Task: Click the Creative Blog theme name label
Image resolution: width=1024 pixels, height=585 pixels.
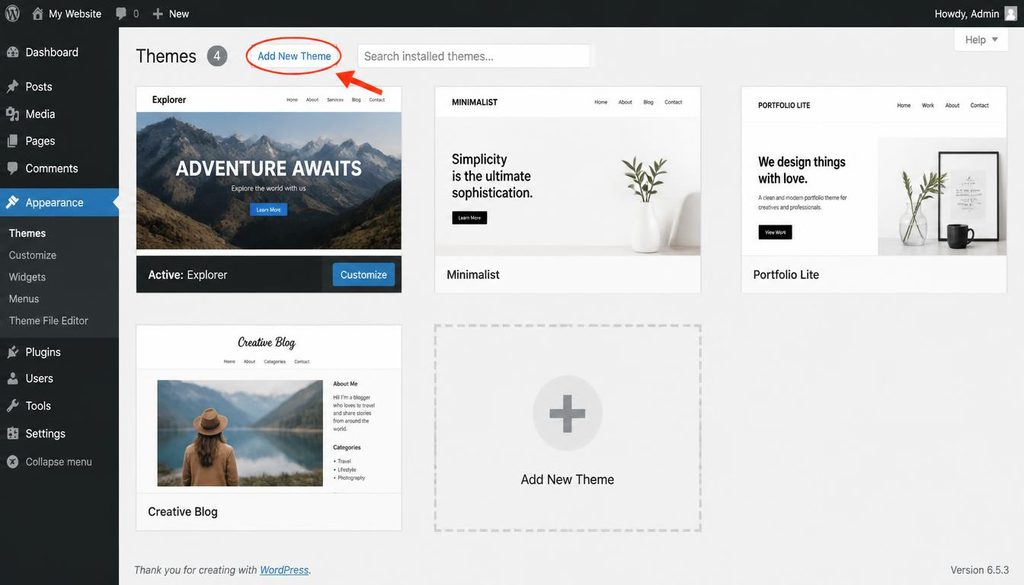Action: pyautogui.click(x=183, y=512)
